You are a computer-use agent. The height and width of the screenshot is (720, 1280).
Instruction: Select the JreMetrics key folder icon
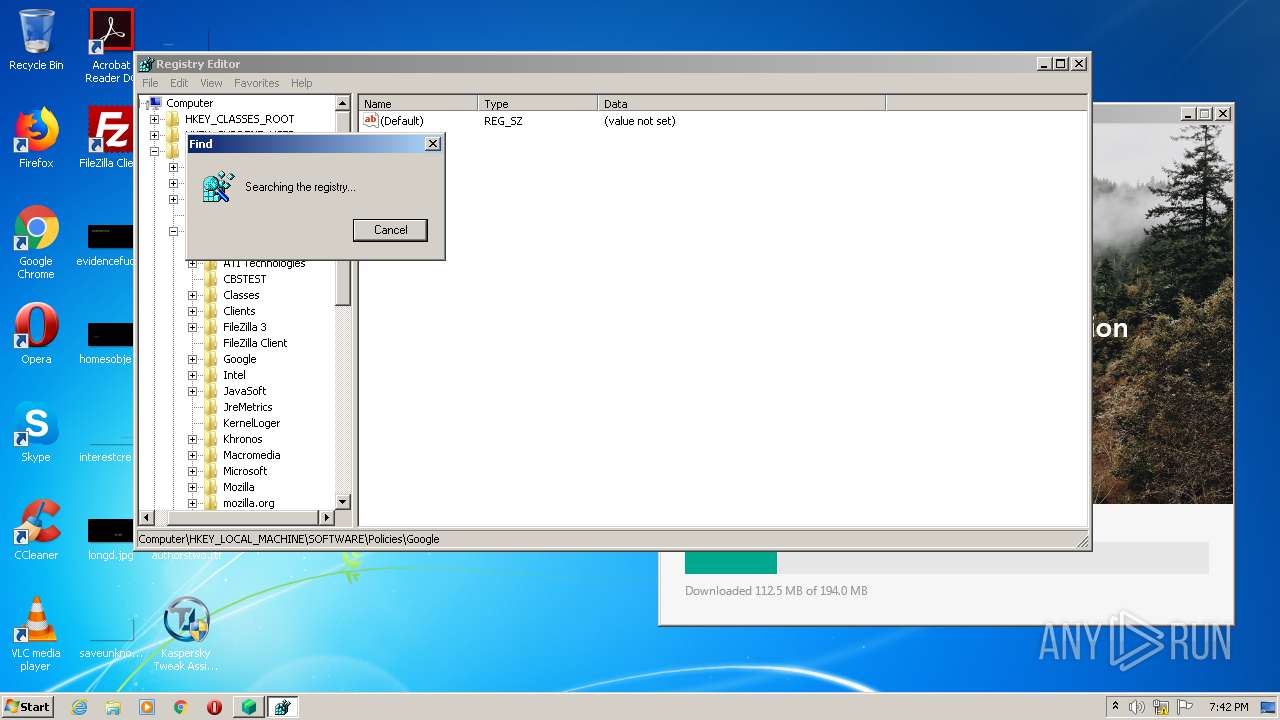coord(211,407)
